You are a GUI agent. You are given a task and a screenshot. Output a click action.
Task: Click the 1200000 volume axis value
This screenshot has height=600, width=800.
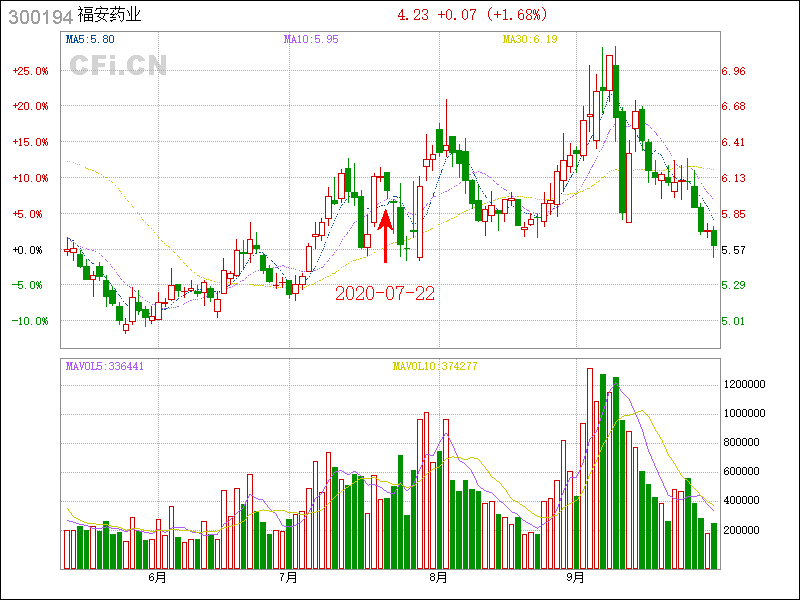(744, 384)
